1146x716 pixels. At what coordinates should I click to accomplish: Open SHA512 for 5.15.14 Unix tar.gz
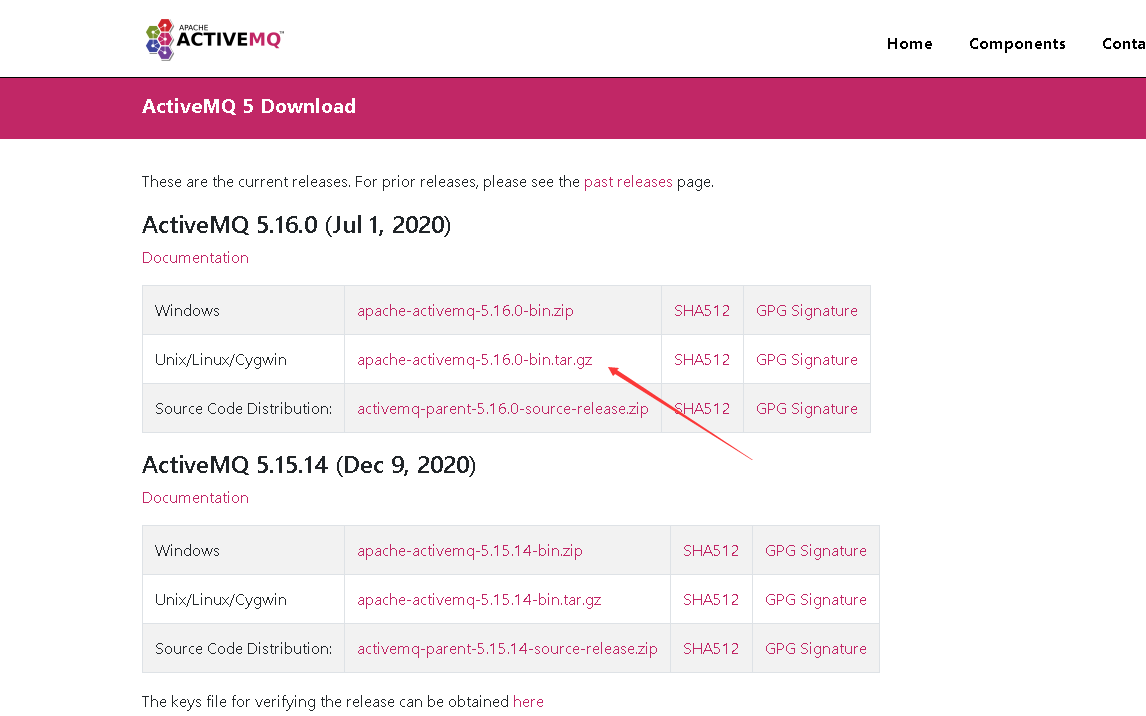[710, 599]
